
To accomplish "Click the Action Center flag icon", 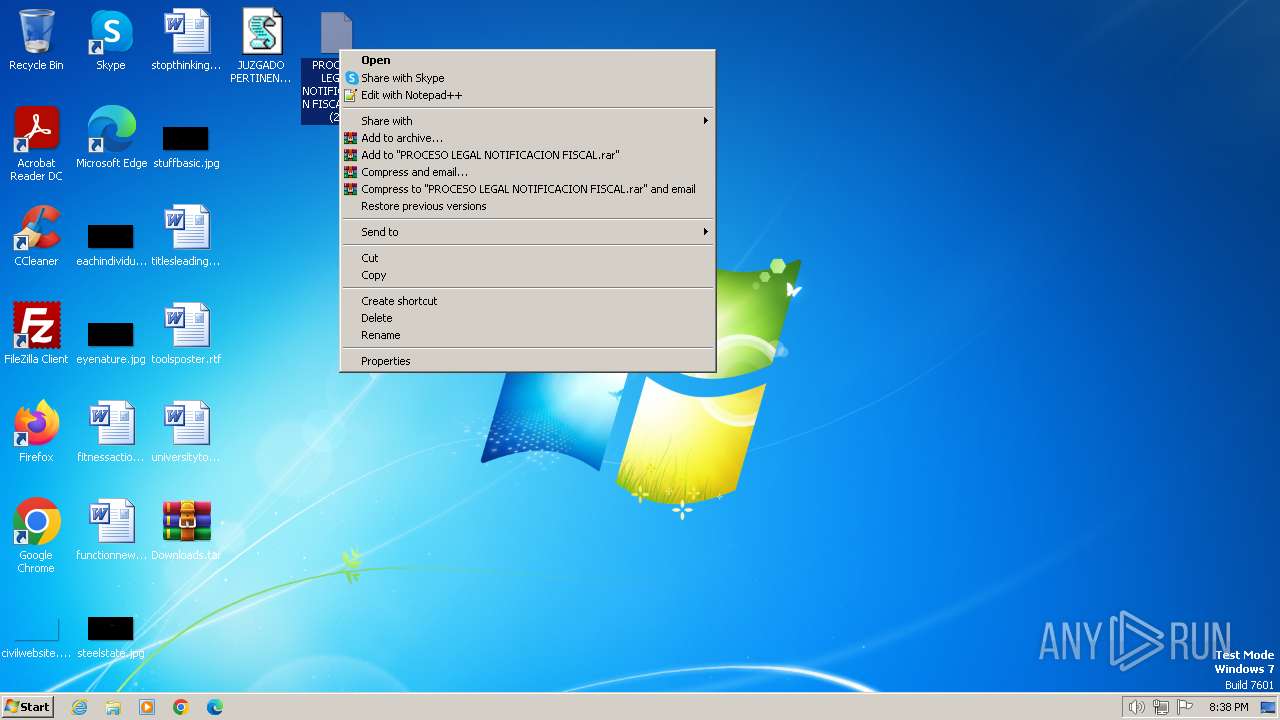I will [1185, 707].
